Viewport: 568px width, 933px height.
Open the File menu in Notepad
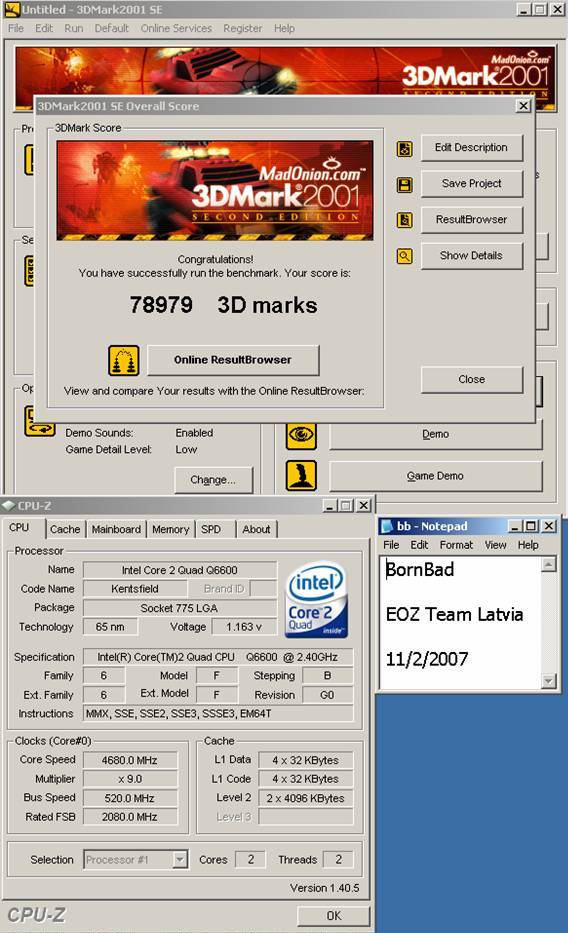pyautogui.click(x=391, y=545)
